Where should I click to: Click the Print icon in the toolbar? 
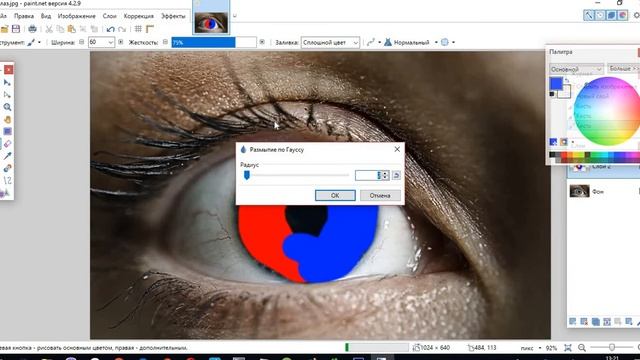click(x=32, y=29)
